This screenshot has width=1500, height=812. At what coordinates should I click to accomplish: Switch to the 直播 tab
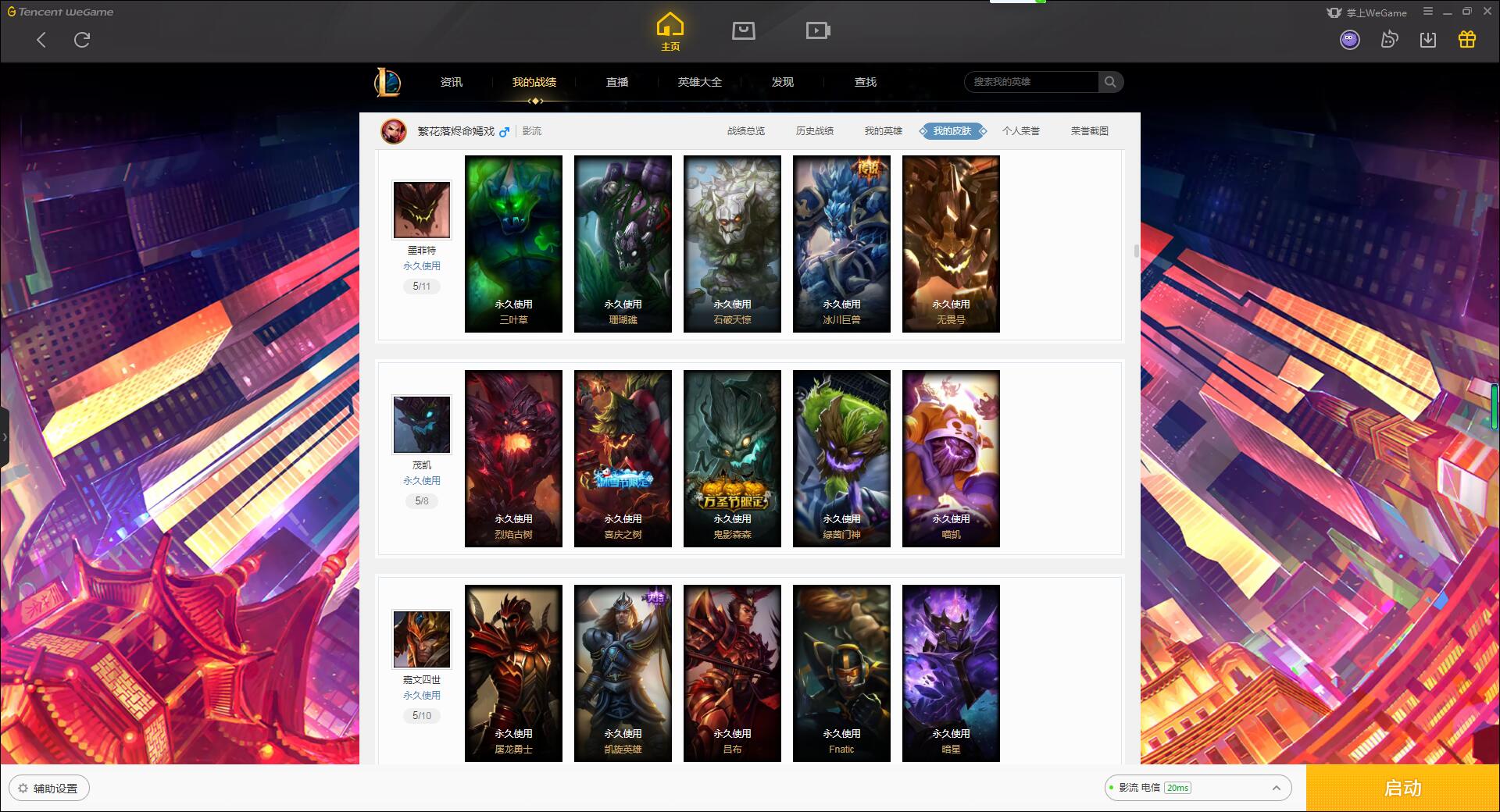point(617,82)
